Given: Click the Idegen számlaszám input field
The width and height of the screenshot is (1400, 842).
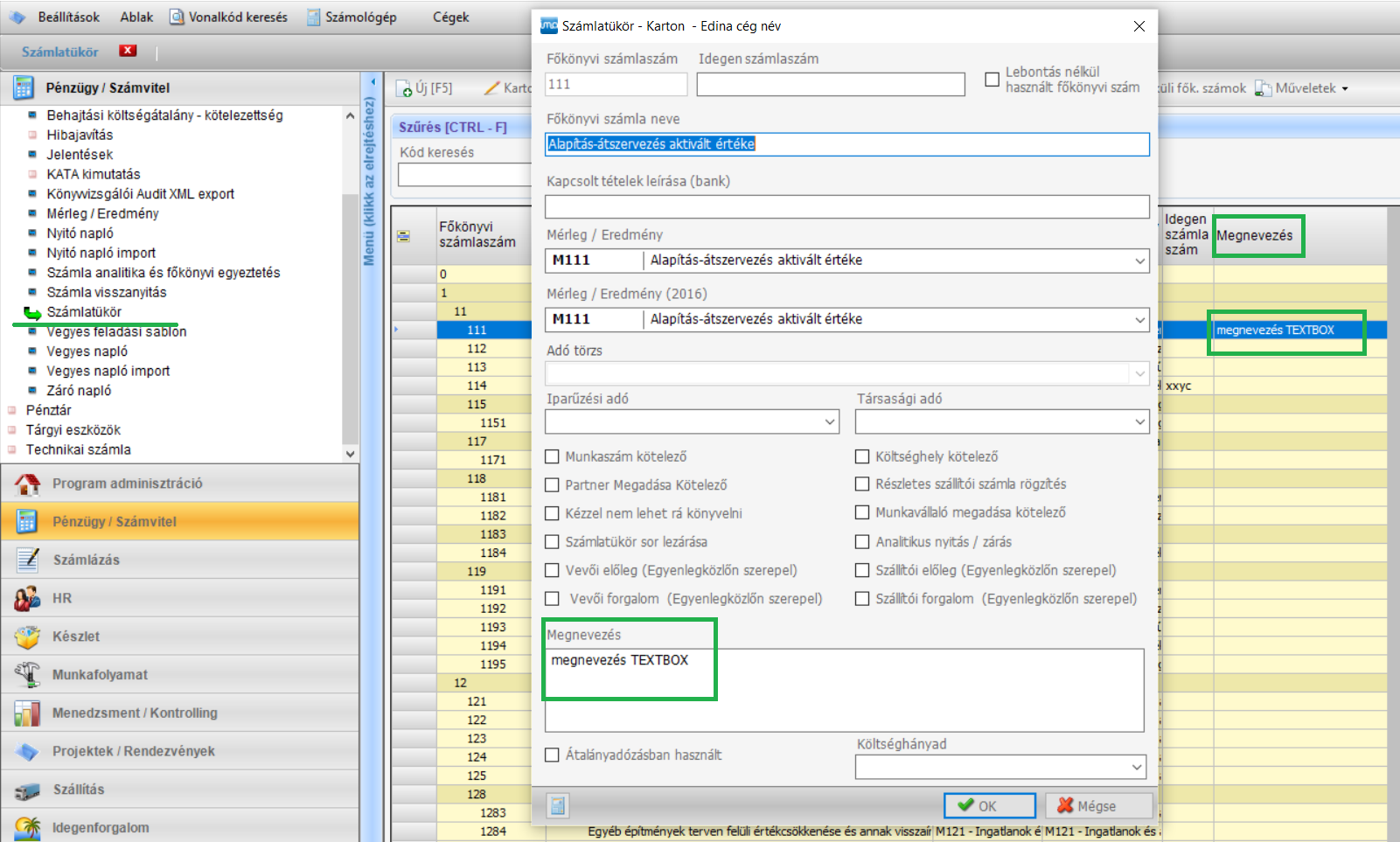Looking at the screenshot, I should click(x=830, y=85).
